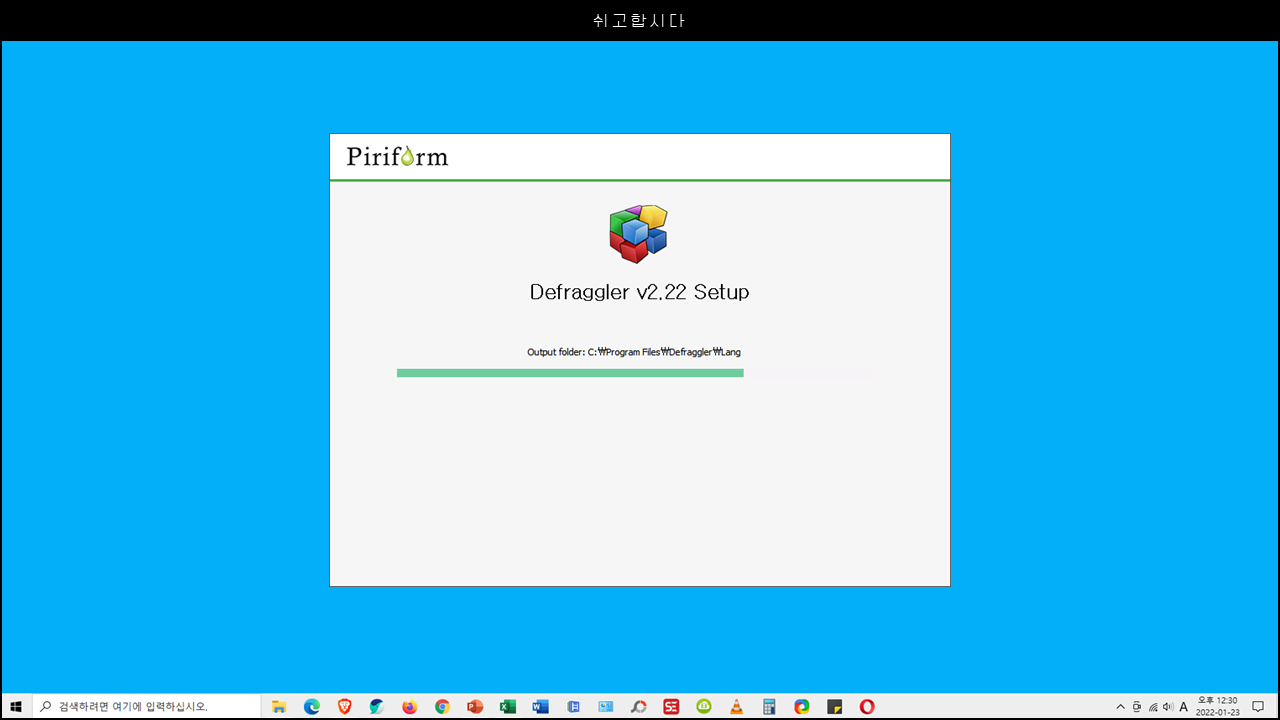Click the installation progress bar

(x=633, y=373)
